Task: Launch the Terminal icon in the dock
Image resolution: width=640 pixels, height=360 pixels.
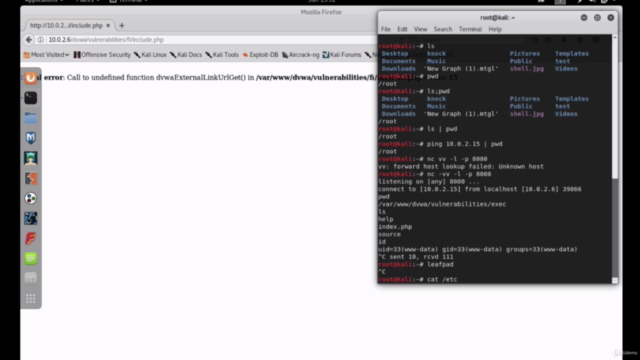Action: (31, 98)
